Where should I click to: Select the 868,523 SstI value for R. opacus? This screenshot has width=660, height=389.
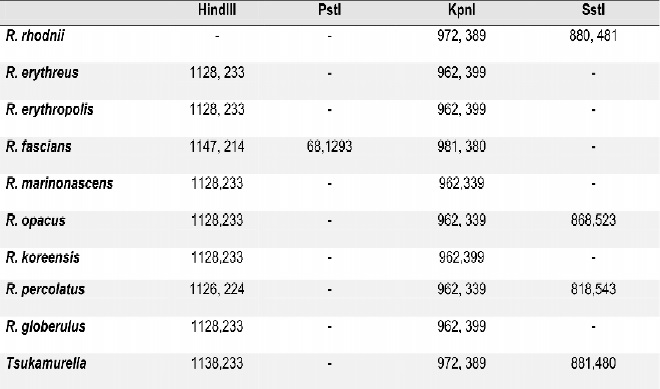(593, 221)
